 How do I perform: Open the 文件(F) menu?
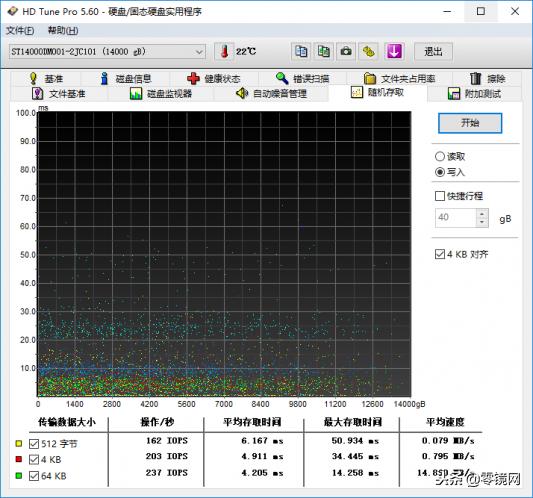(20, 31)
